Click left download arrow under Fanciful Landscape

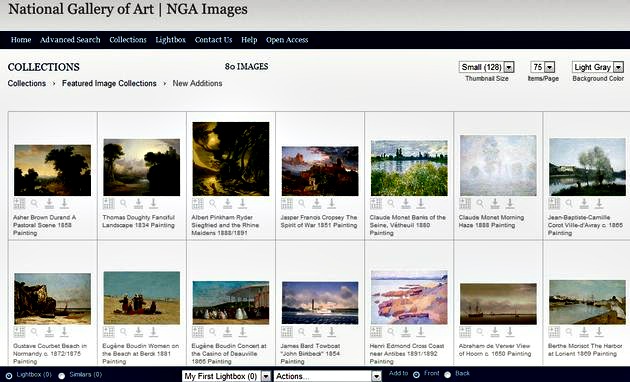(138, 204)
